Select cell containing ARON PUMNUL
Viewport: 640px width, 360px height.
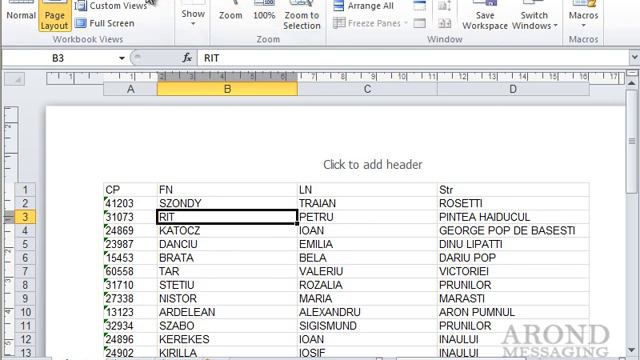coord(513,312)
